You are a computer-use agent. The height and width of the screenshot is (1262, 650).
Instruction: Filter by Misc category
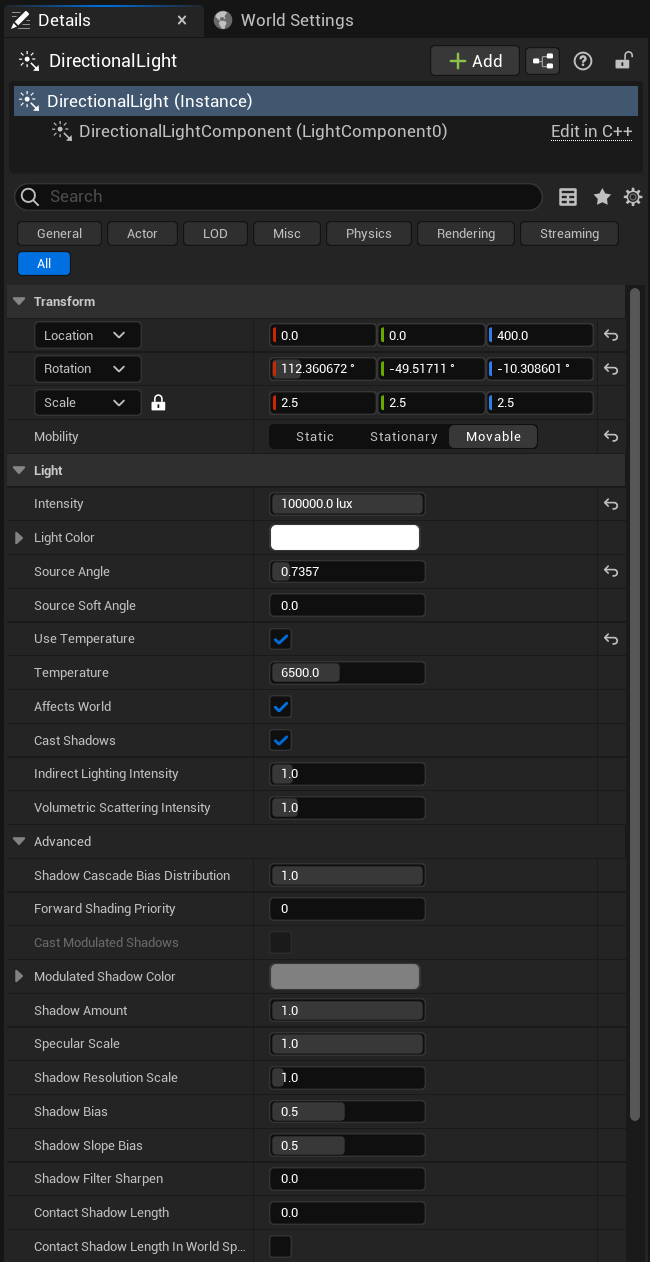287,233
